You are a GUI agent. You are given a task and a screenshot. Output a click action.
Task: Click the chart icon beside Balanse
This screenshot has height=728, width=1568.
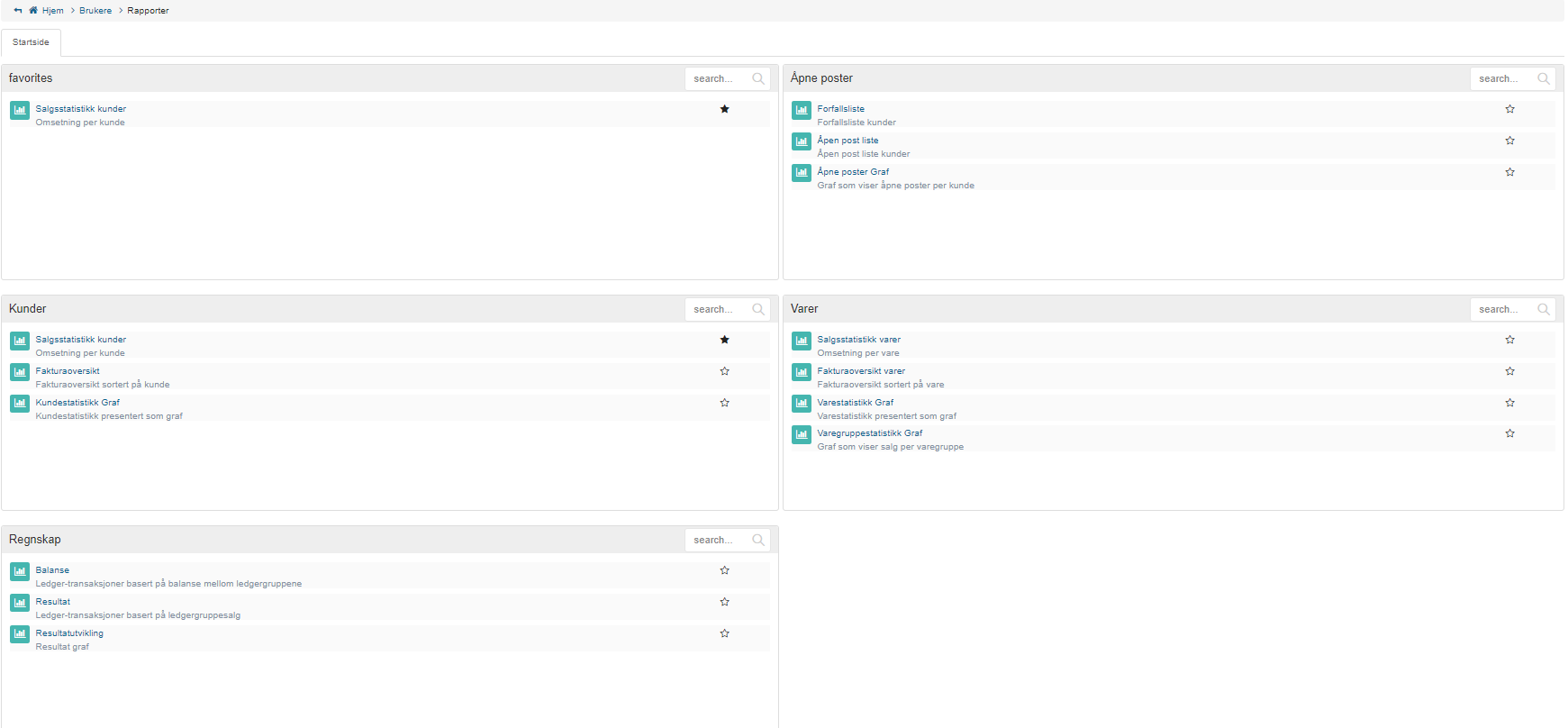[20, 571]
